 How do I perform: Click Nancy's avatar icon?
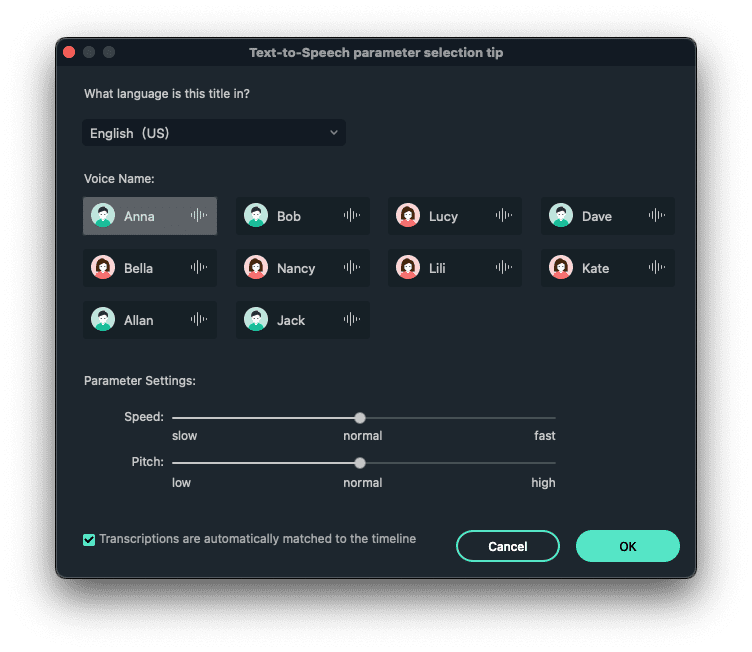tap(256, 268)
